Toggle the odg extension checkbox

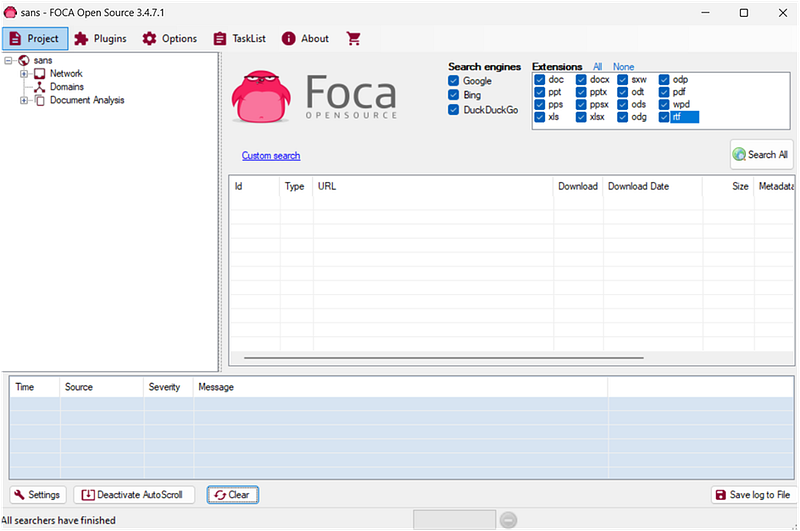[x=622, y=117]
